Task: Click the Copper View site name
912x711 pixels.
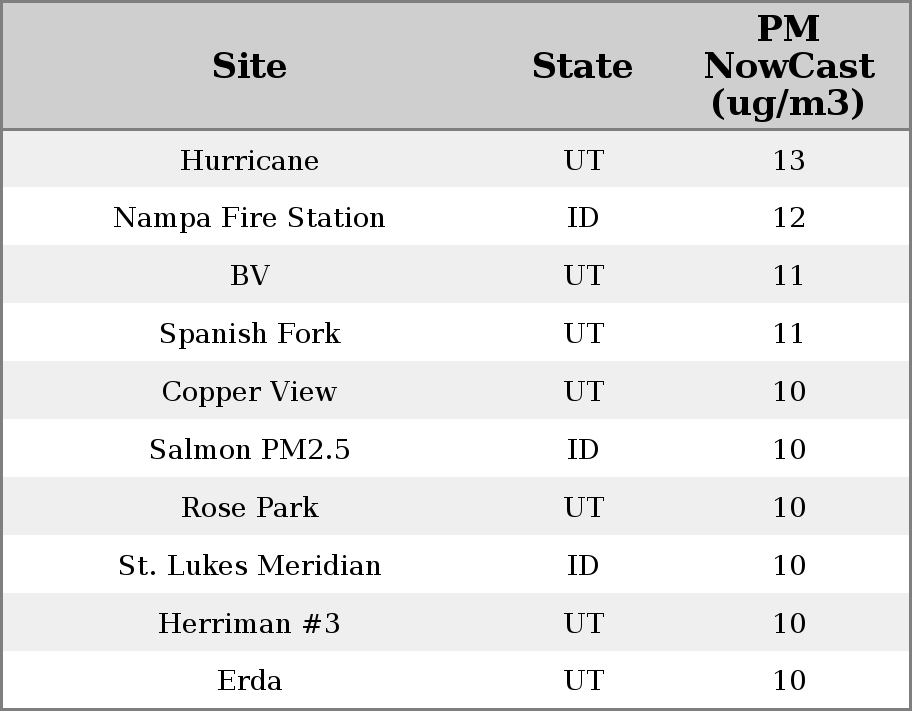Action: [x=249, y=392]
